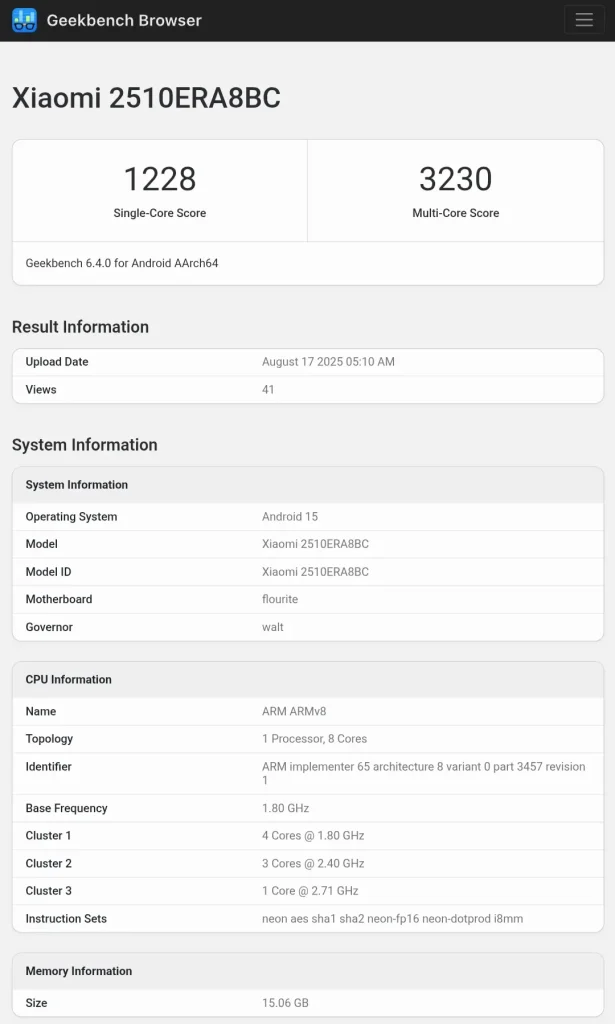Go to Geekbench Browser home link

[124, 20]
